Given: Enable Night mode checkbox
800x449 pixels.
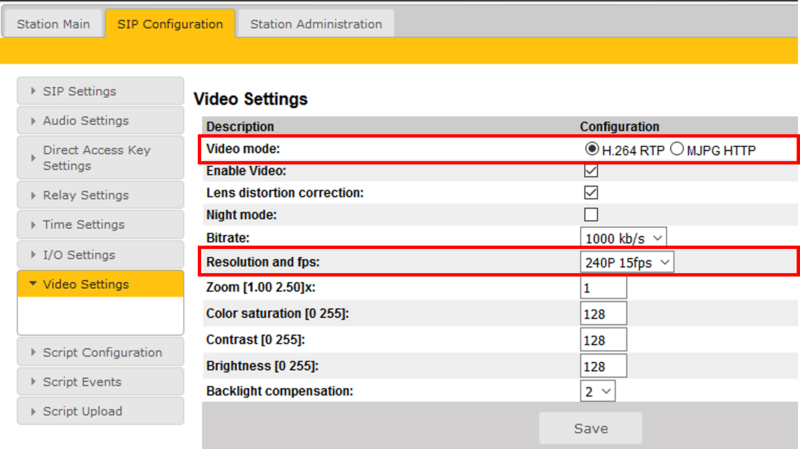Looking at the screenshot, I should tap(591, 215).
